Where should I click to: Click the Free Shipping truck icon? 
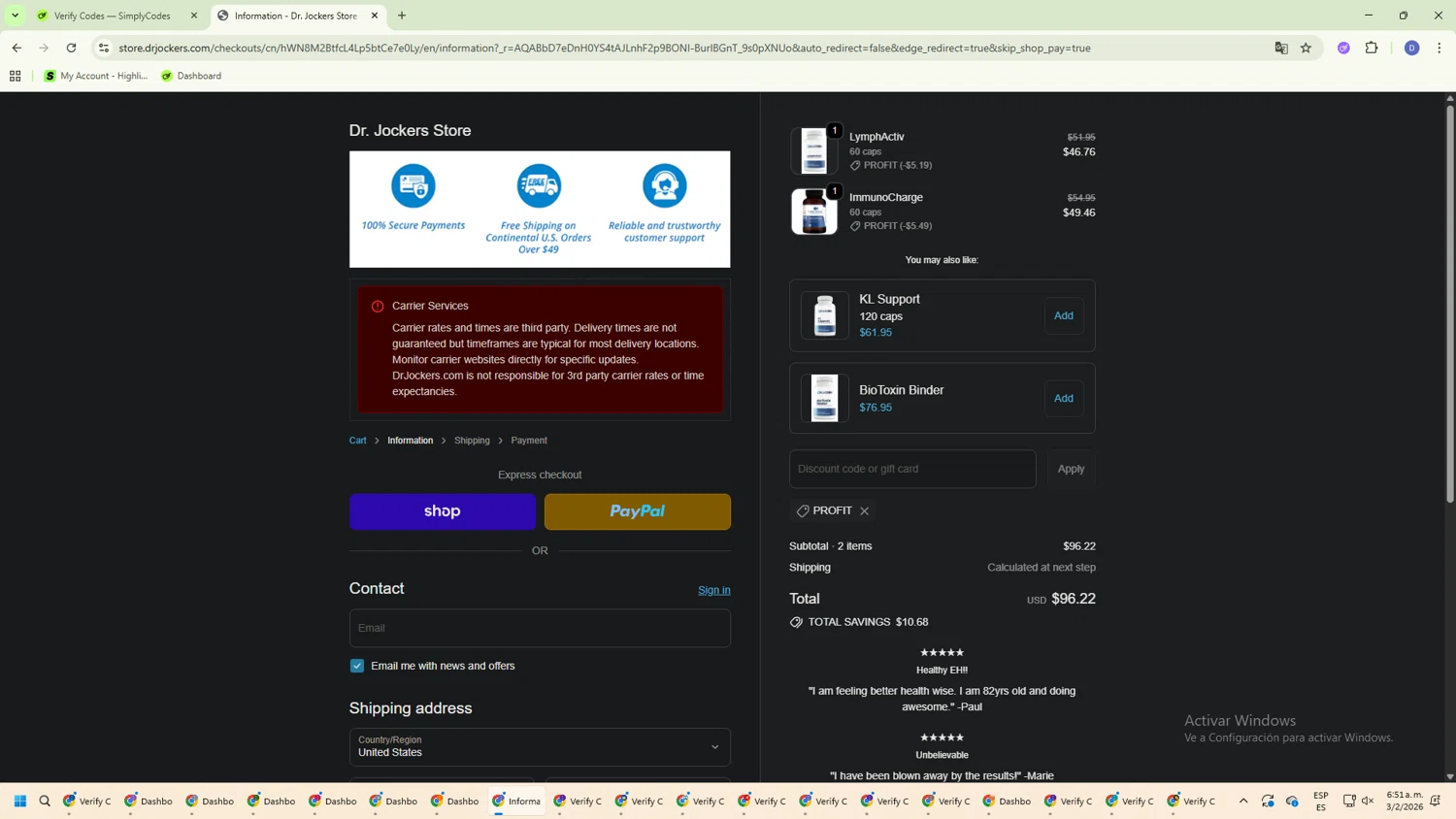(x=539, y=185)
